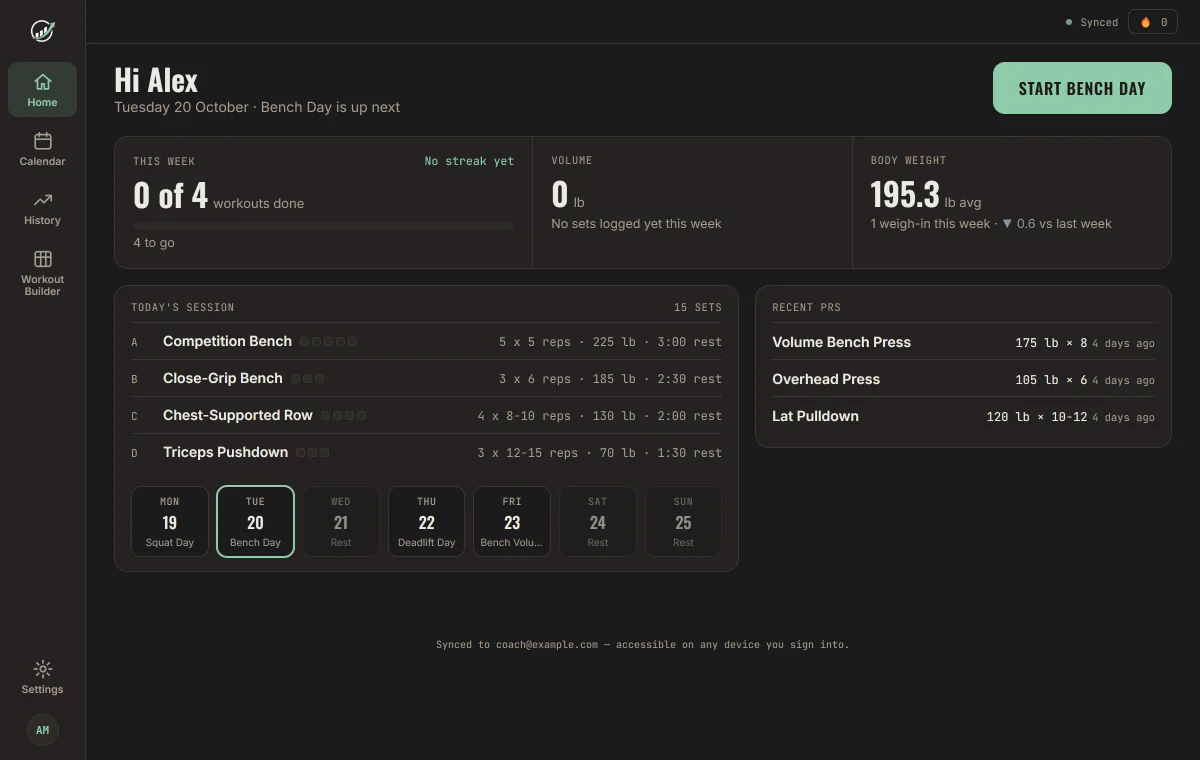
Task: Click the '0 of 4' workouts done figure
Action: coord(171,195)
